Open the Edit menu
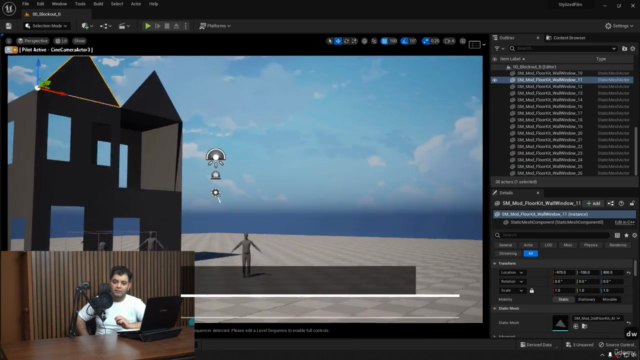This screenshot has width=640, height=360. click(x=40, y=4)
